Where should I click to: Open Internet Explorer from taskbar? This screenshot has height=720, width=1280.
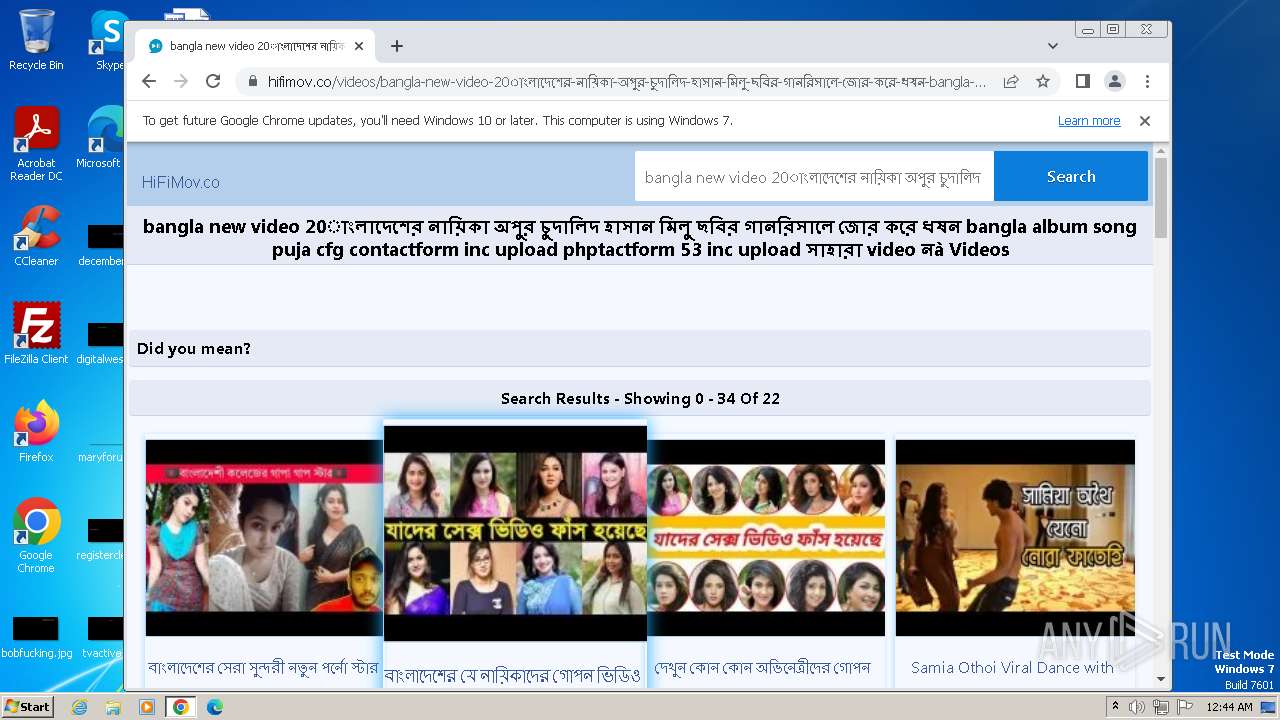79,707
